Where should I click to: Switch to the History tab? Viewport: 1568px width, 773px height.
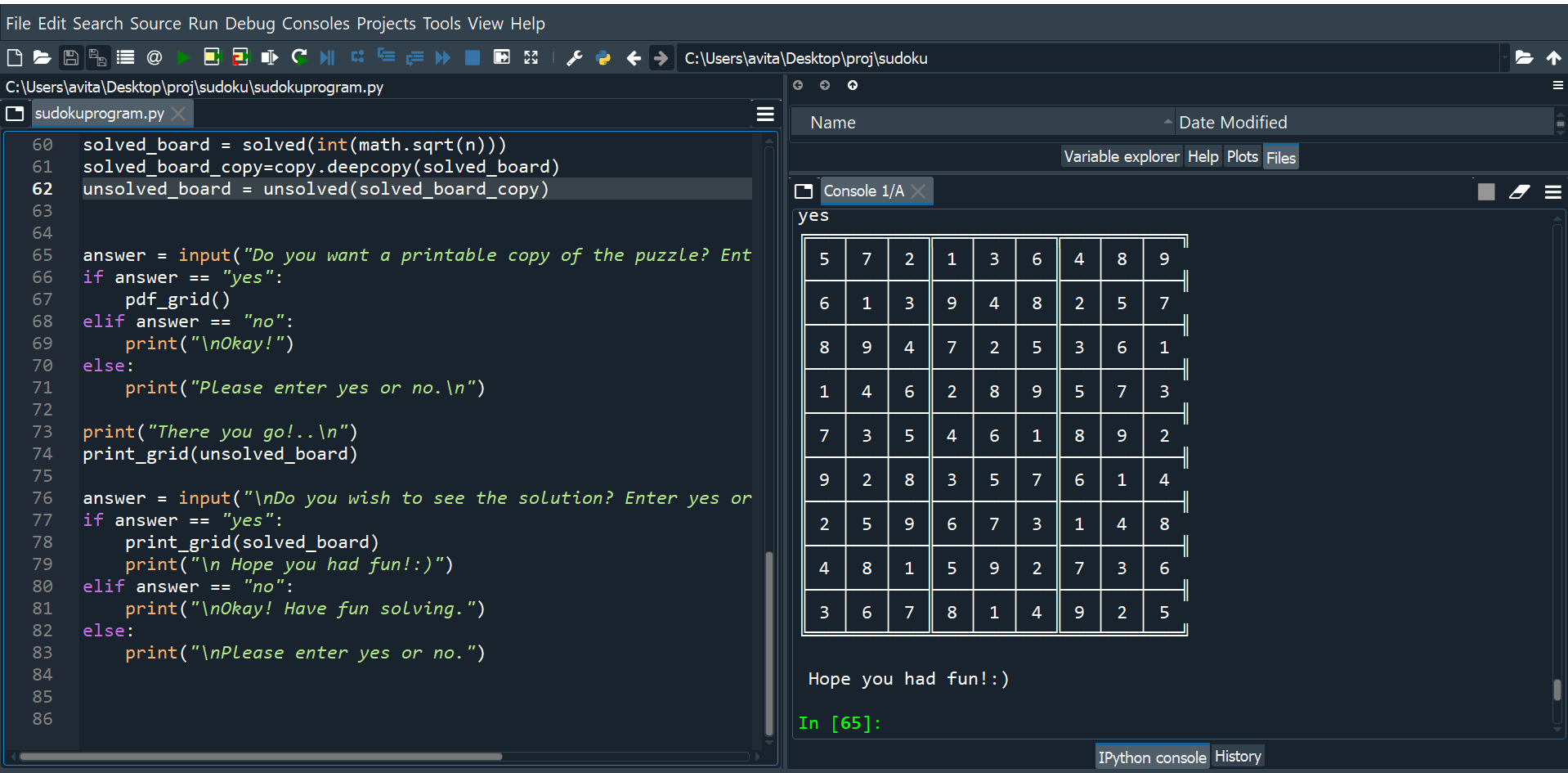coord(1238,757)
